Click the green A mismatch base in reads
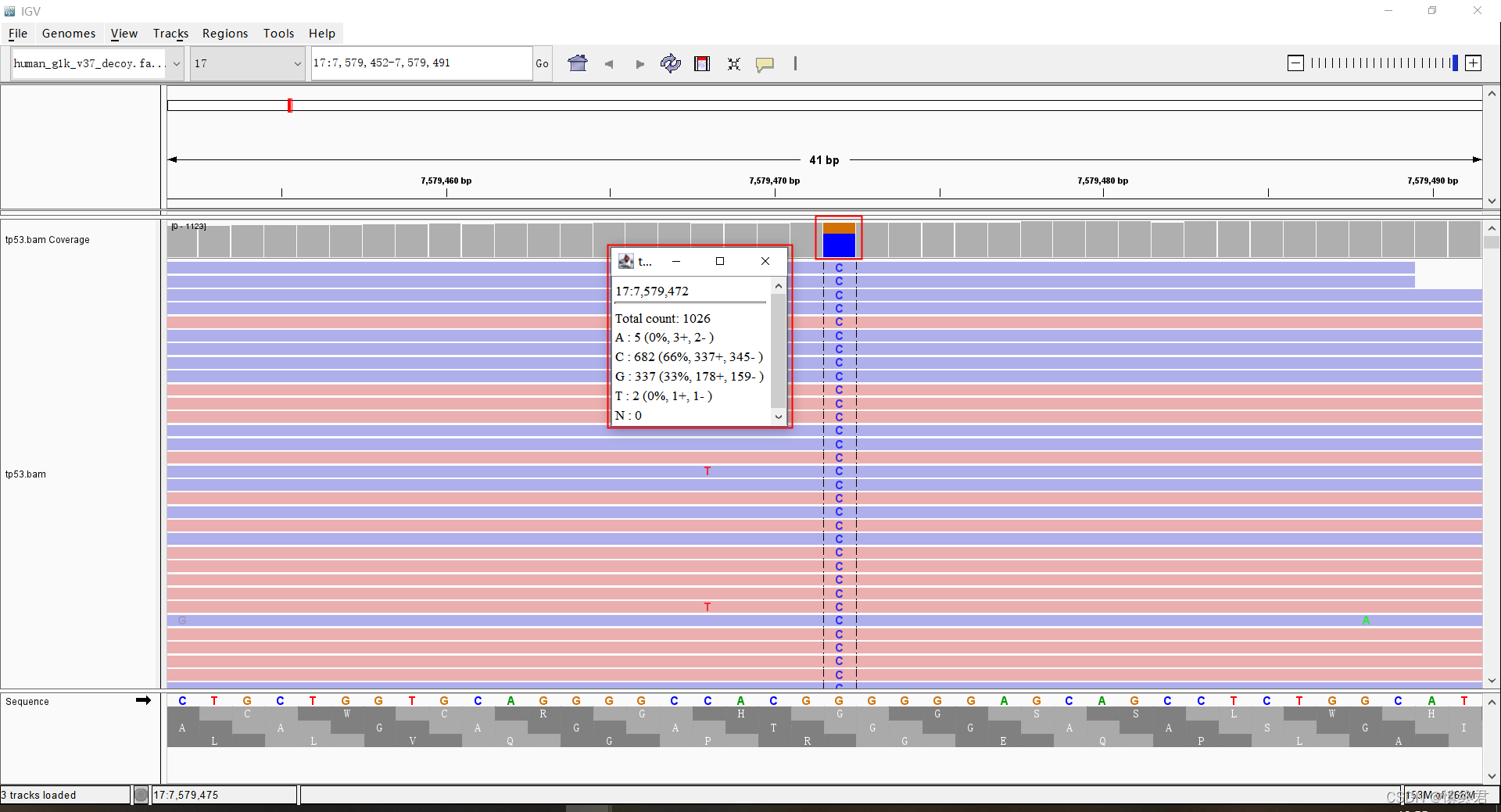The image size is (1501, 812). tap(1366, 621)
